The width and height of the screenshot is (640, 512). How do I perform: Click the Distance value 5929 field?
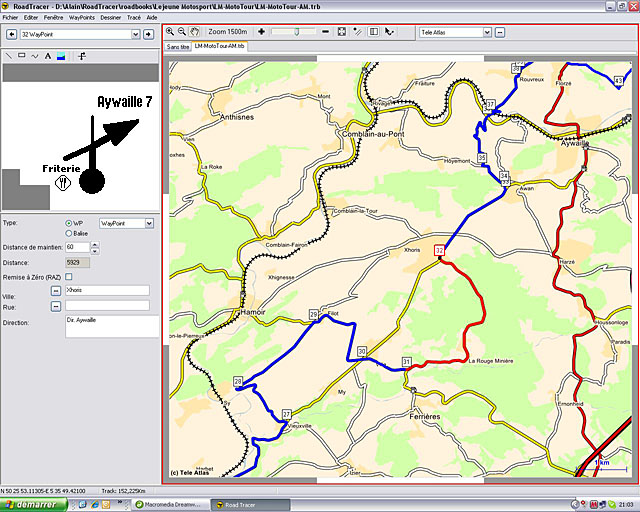tap(77, 263)
